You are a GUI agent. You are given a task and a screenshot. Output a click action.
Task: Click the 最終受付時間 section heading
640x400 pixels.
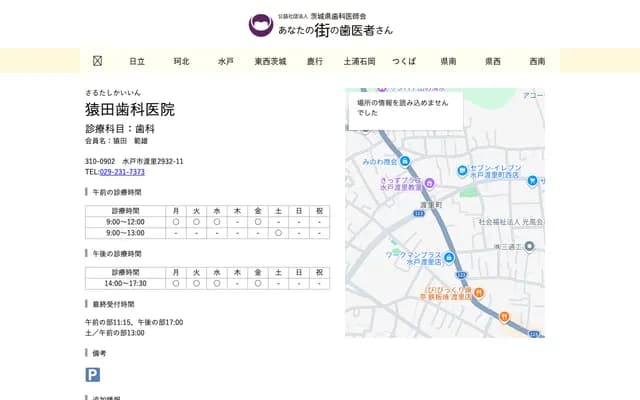click(113, 304)
